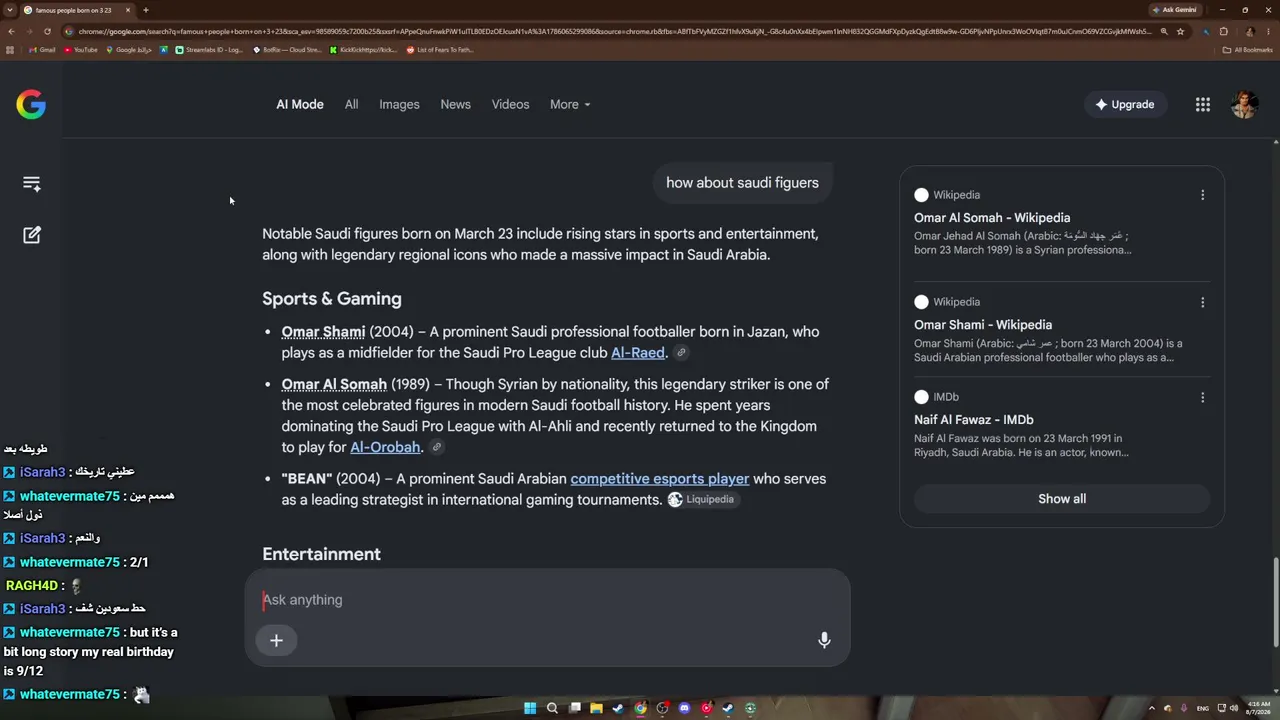
Task: Click the ENG language indicator in taskbar
Action: pos(1203,708)
